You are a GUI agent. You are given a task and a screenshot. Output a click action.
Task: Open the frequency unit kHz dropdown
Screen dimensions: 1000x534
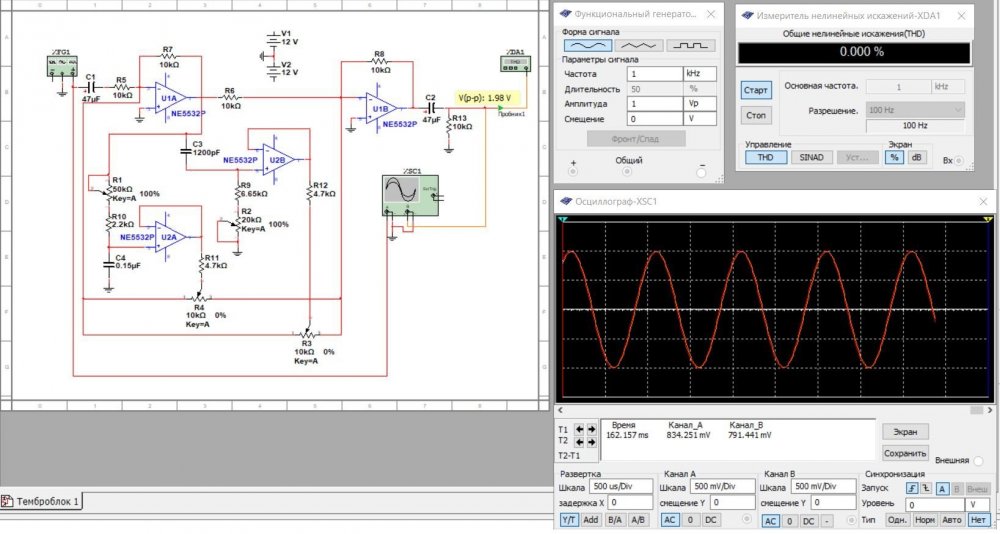coord(700,74)
